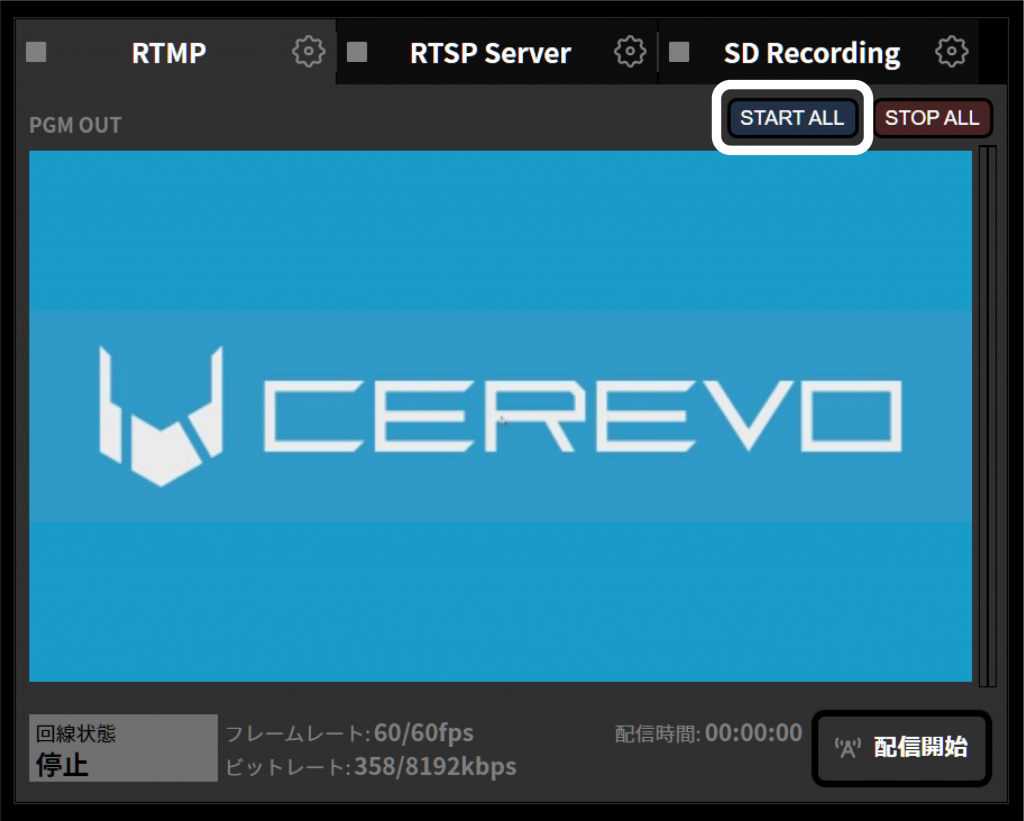
Task: Toggle the RTSP Server status square
Action: point(357,52)
